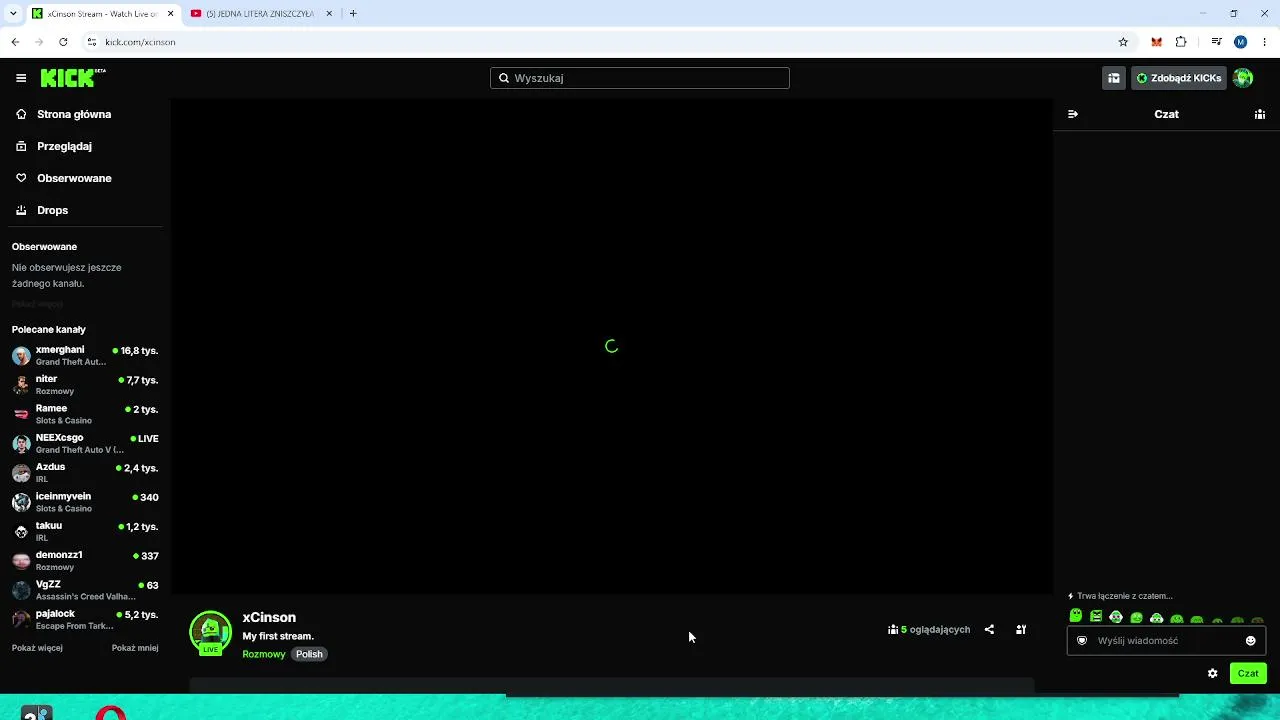Open xmerghani's recommended channel

pyautogui.click(x=85, y=355)
